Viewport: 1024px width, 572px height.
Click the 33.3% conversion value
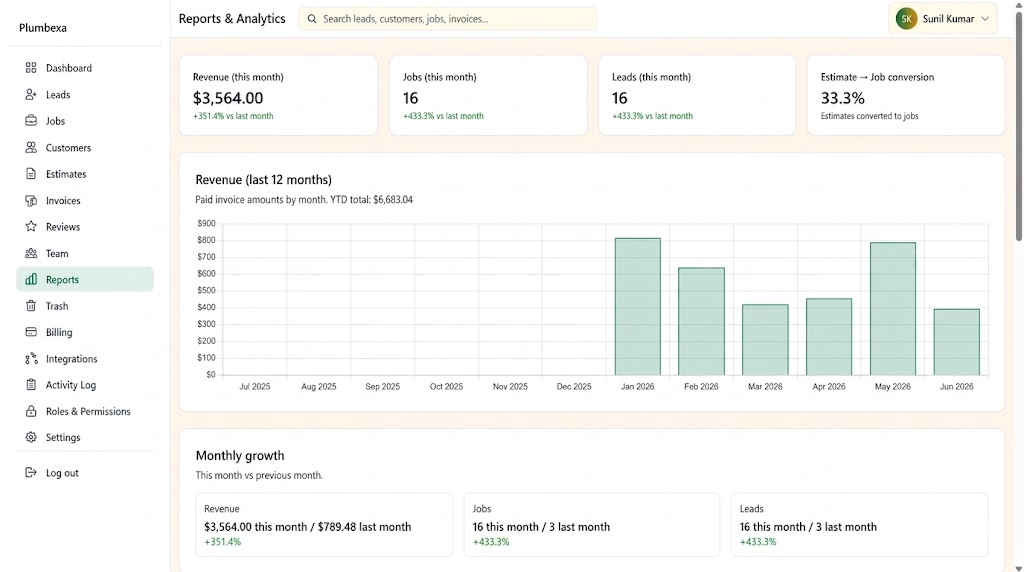click(842, 98)
